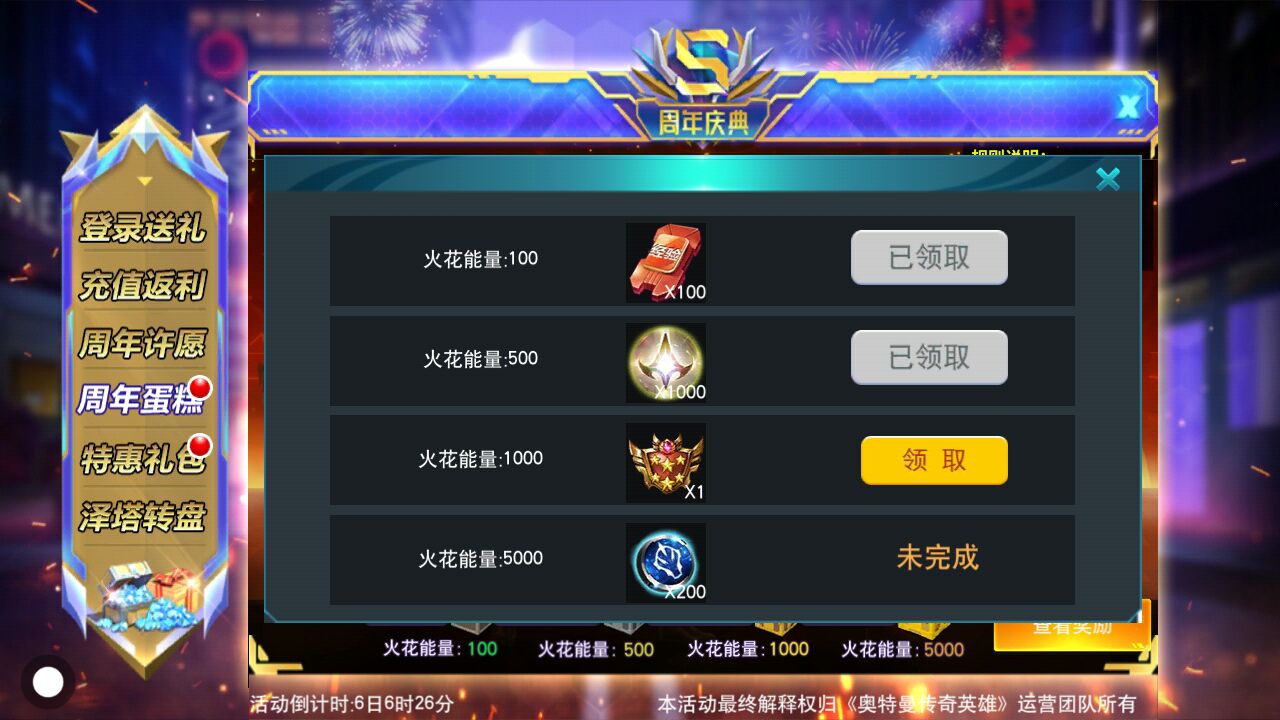The height and width of the screenshot is (720, 1280).
Task: Tap the glowing emblem reward x1000 icon
Action: click(666, 362)
